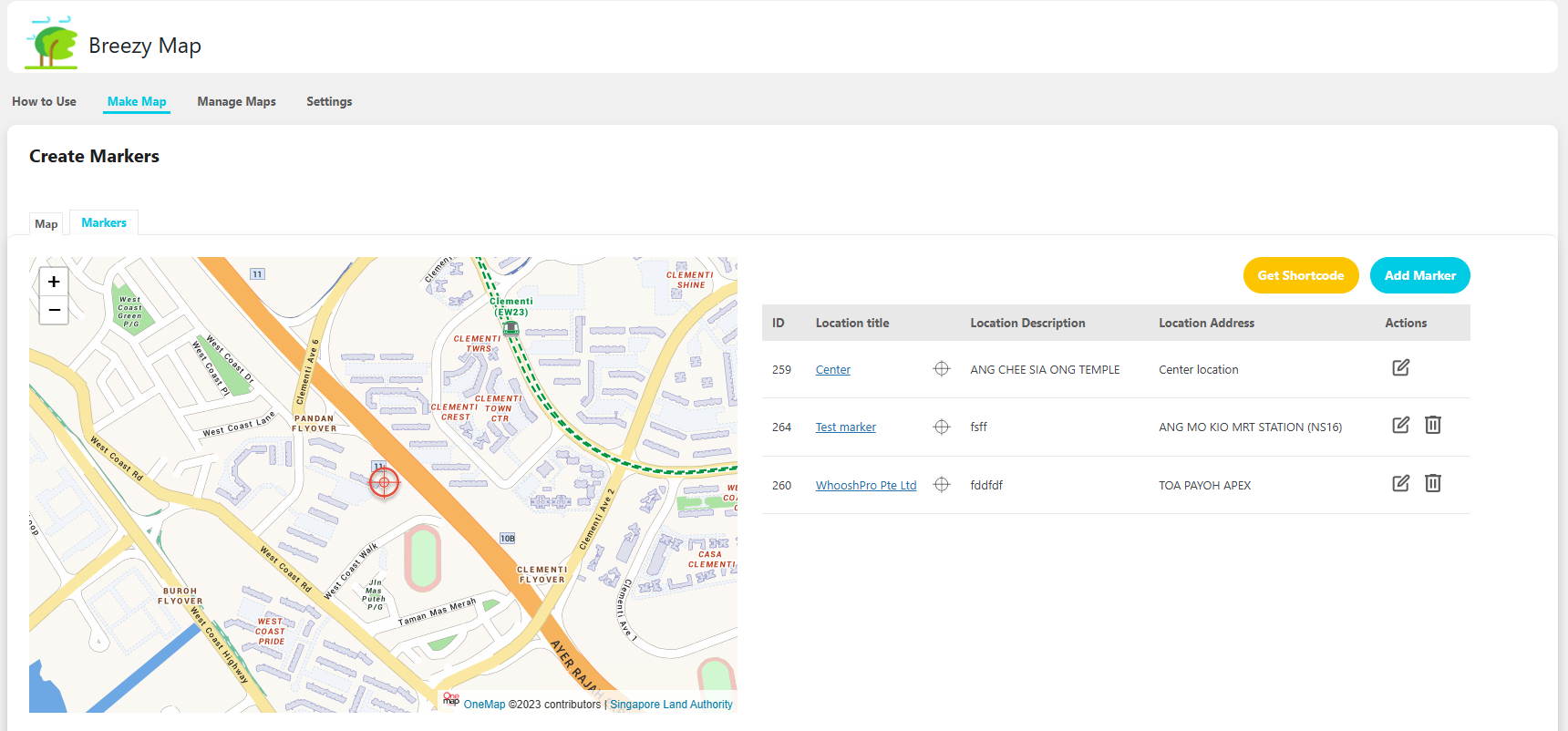Open the How to Use page
Screen dimensions: 1568x731
coord(44,101)
